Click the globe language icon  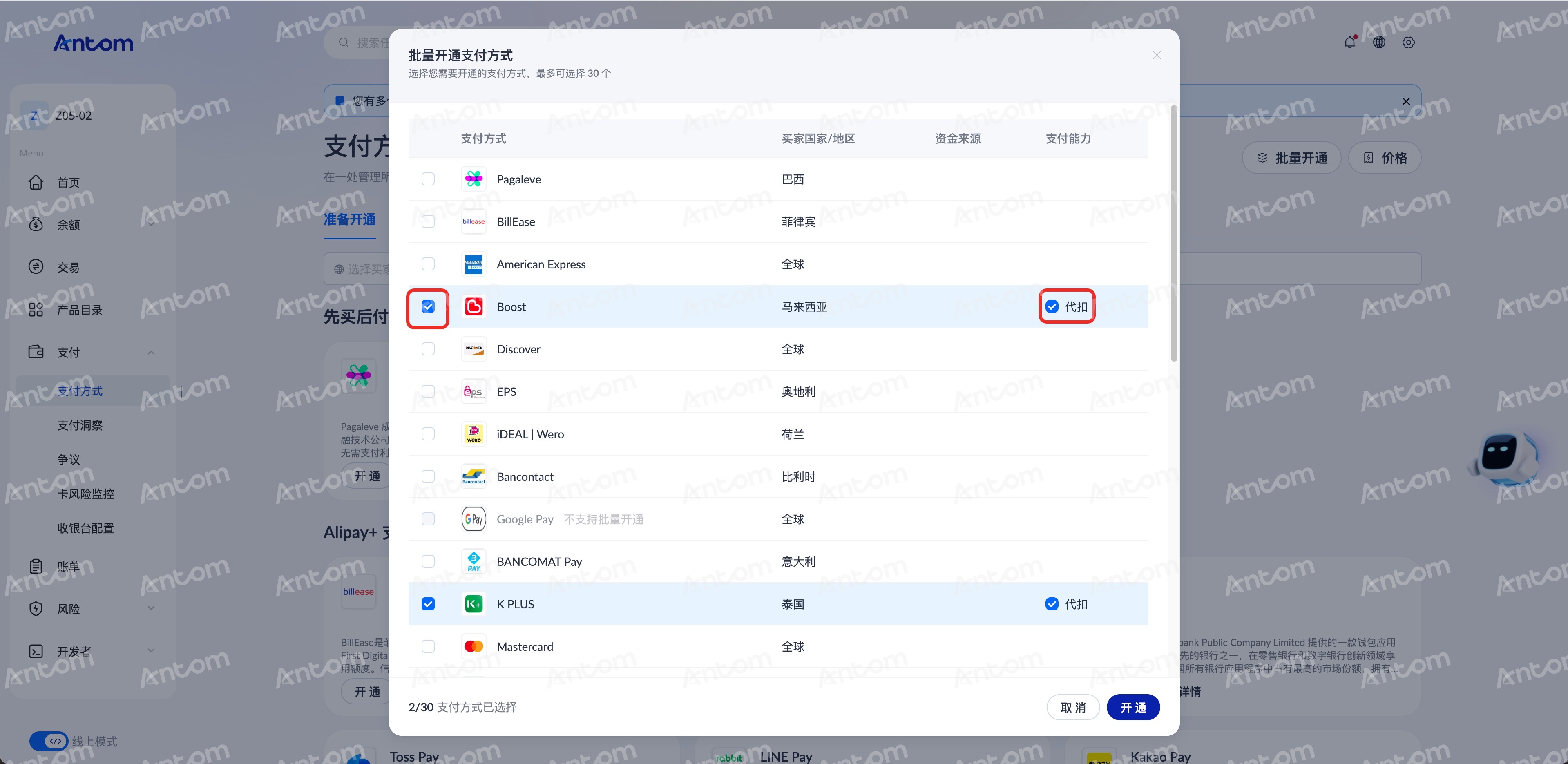[1379, 42]
